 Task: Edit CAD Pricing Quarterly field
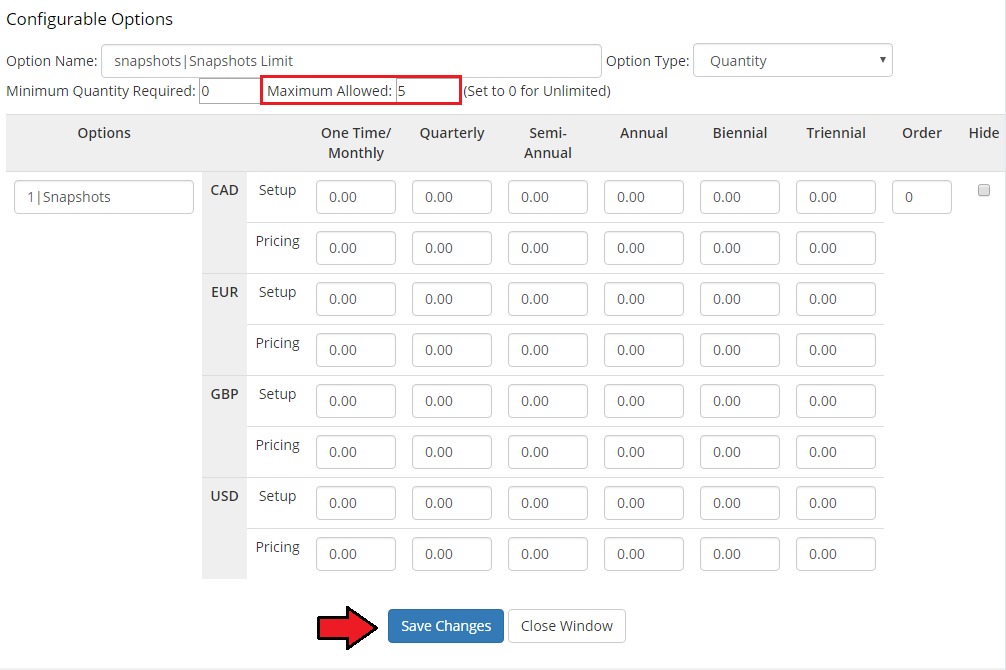452,248
